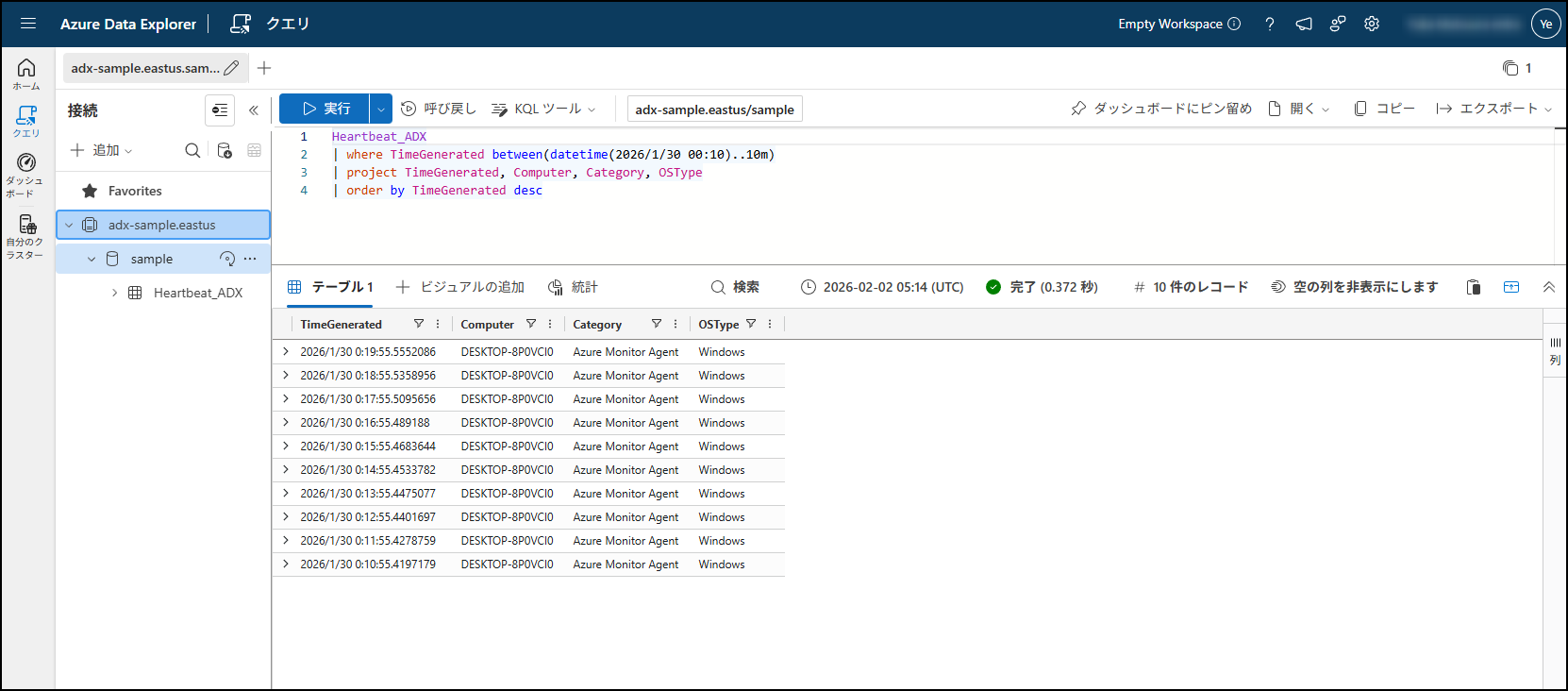Filter the OSType column
The width and height of the screenshot is (1568, 691).
751,324
